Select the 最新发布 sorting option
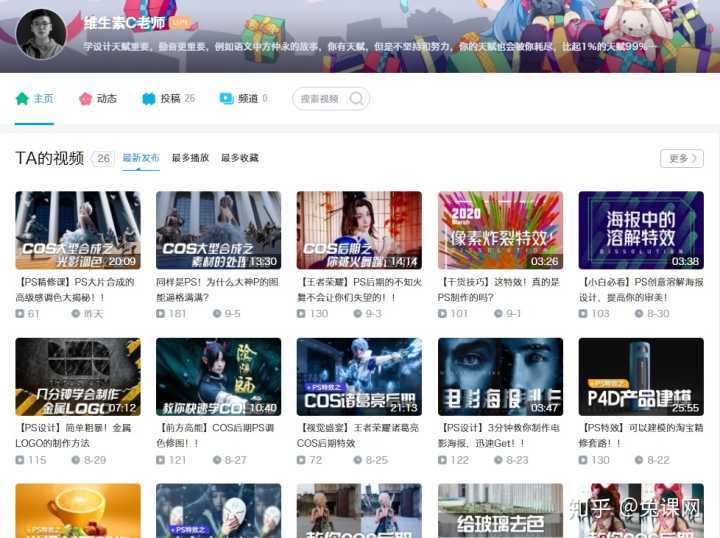720x538 pixels. point(141,158)
